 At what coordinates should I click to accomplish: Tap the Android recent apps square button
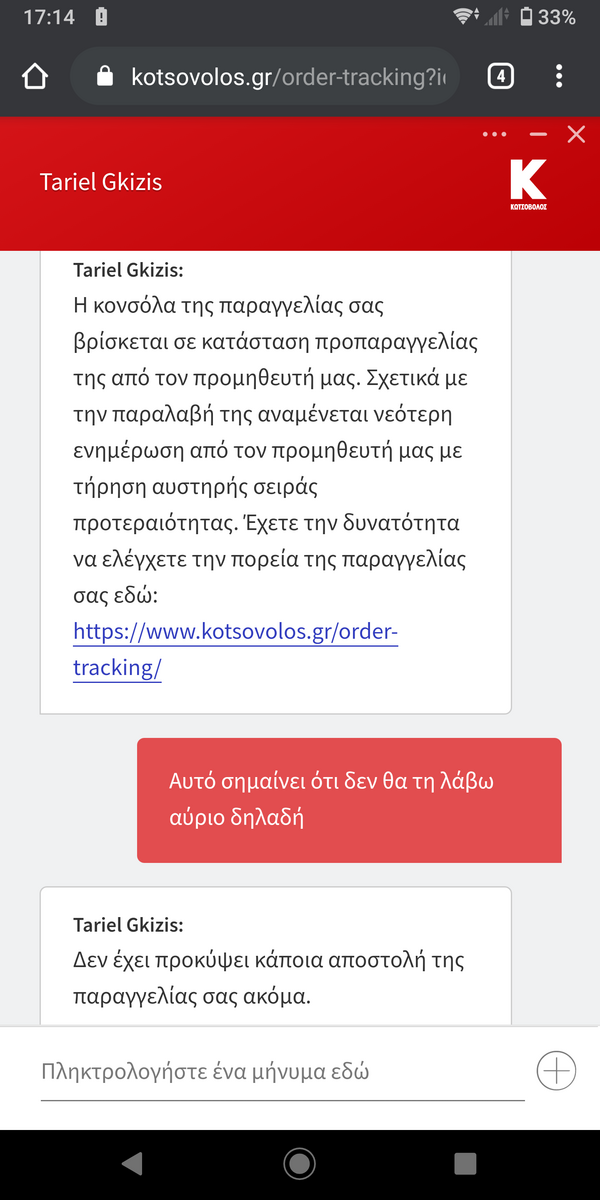pos(465,1163)
